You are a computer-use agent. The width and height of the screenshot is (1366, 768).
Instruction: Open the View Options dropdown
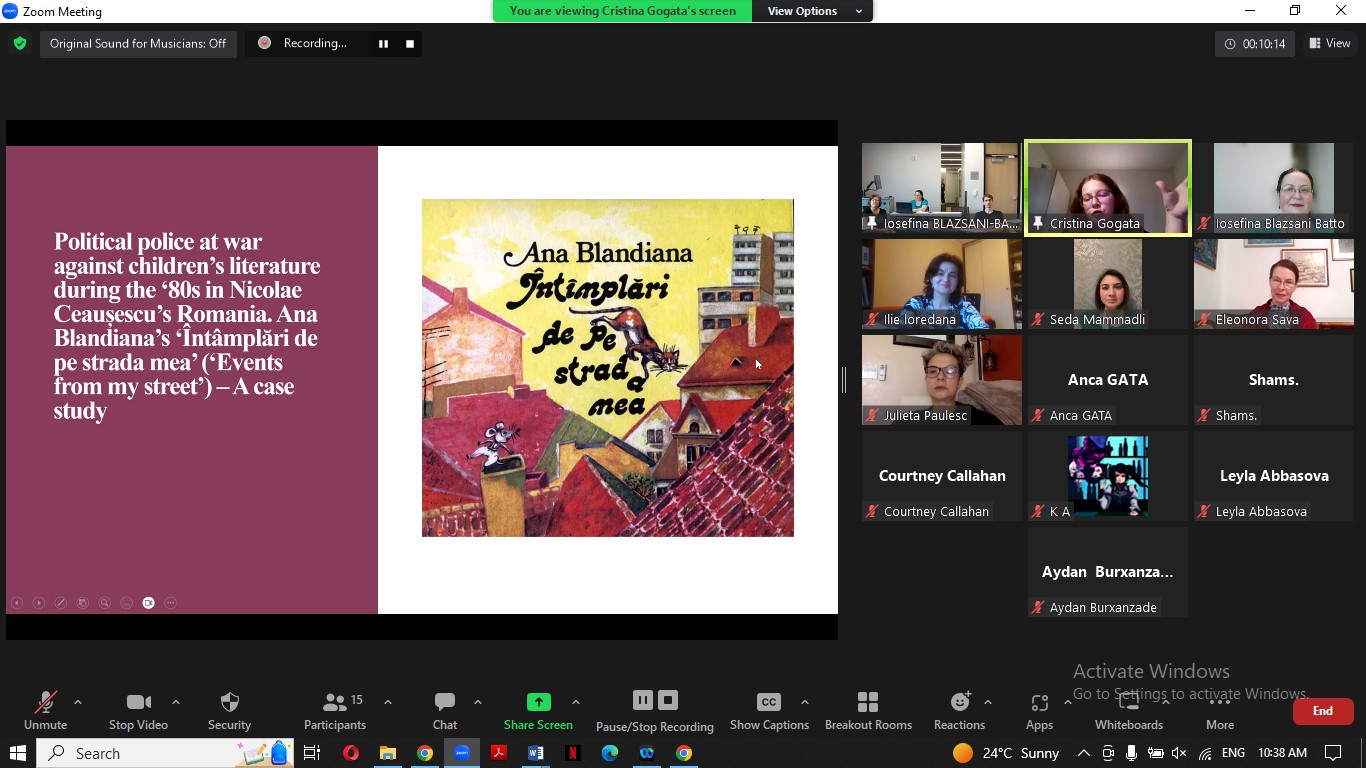[813, 11]
